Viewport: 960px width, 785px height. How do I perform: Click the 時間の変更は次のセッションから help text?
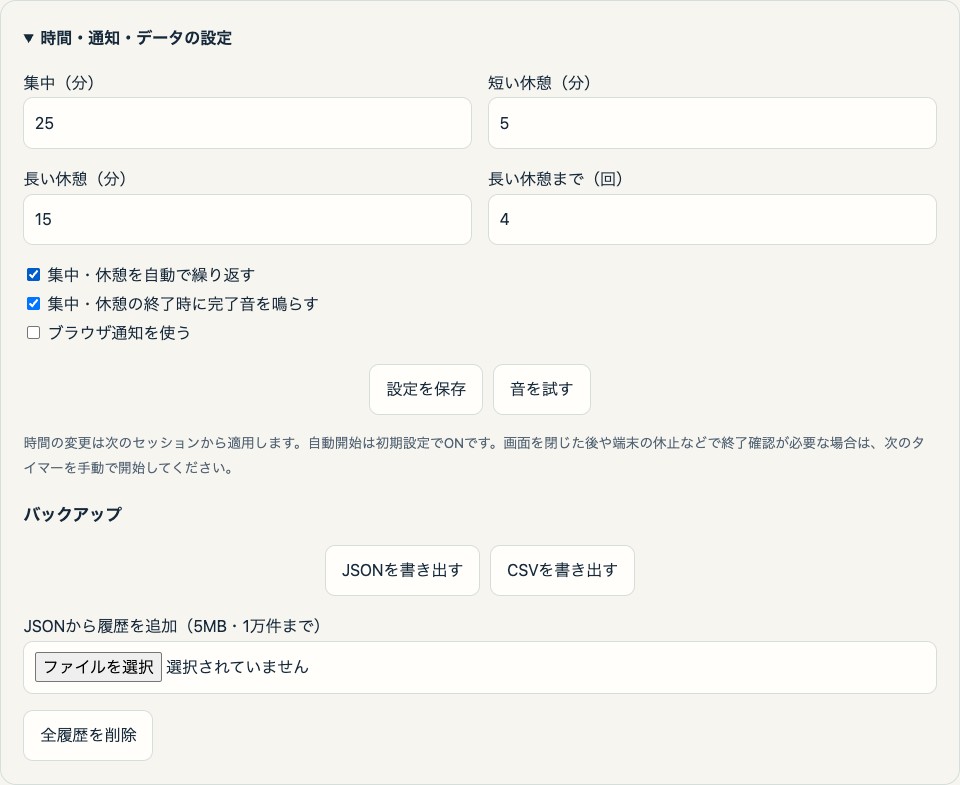click(x=474, y=455)
